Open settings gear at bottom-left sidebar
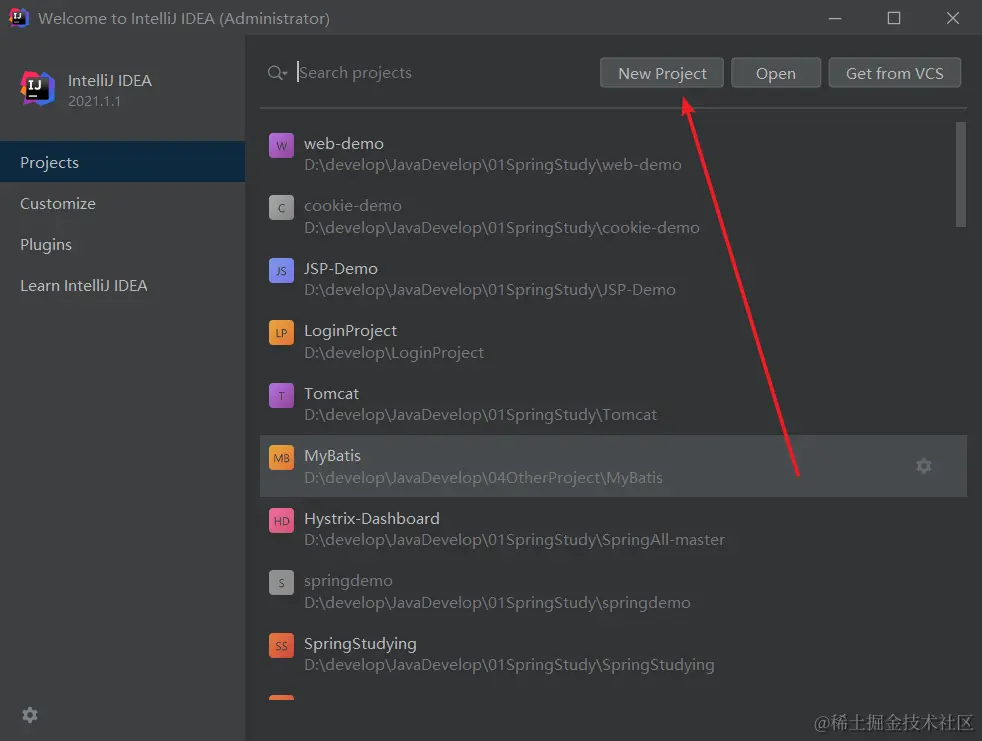982x741 pixels. click(30, 715)
